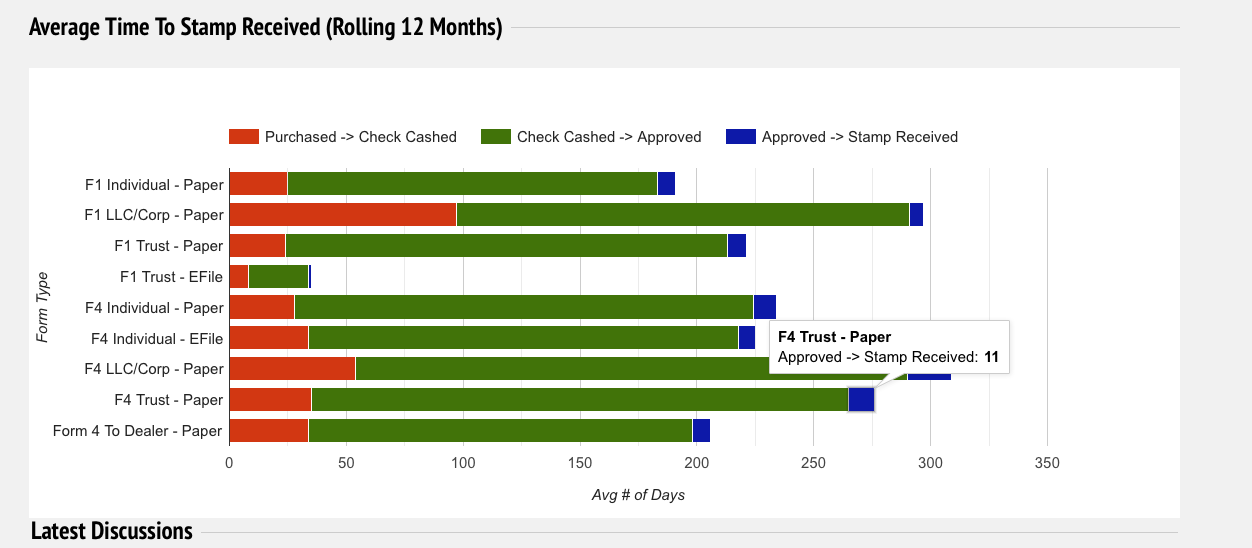Click green bar segment for Form 4 To Dealer
Screen dimensions: 1252x548
tap(500, 431)
